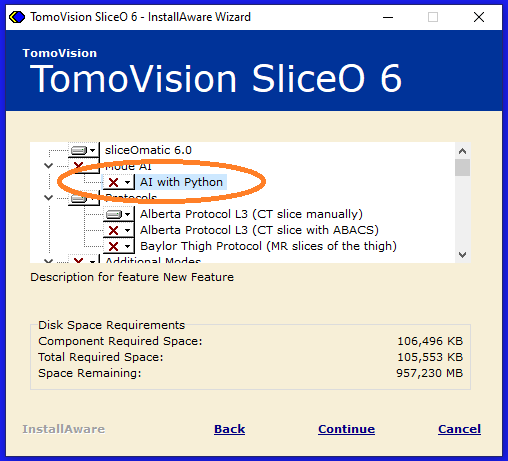Screen dimensions: 508x461
Task: Go to the previous step with Back
Action: tap(229, 429)
